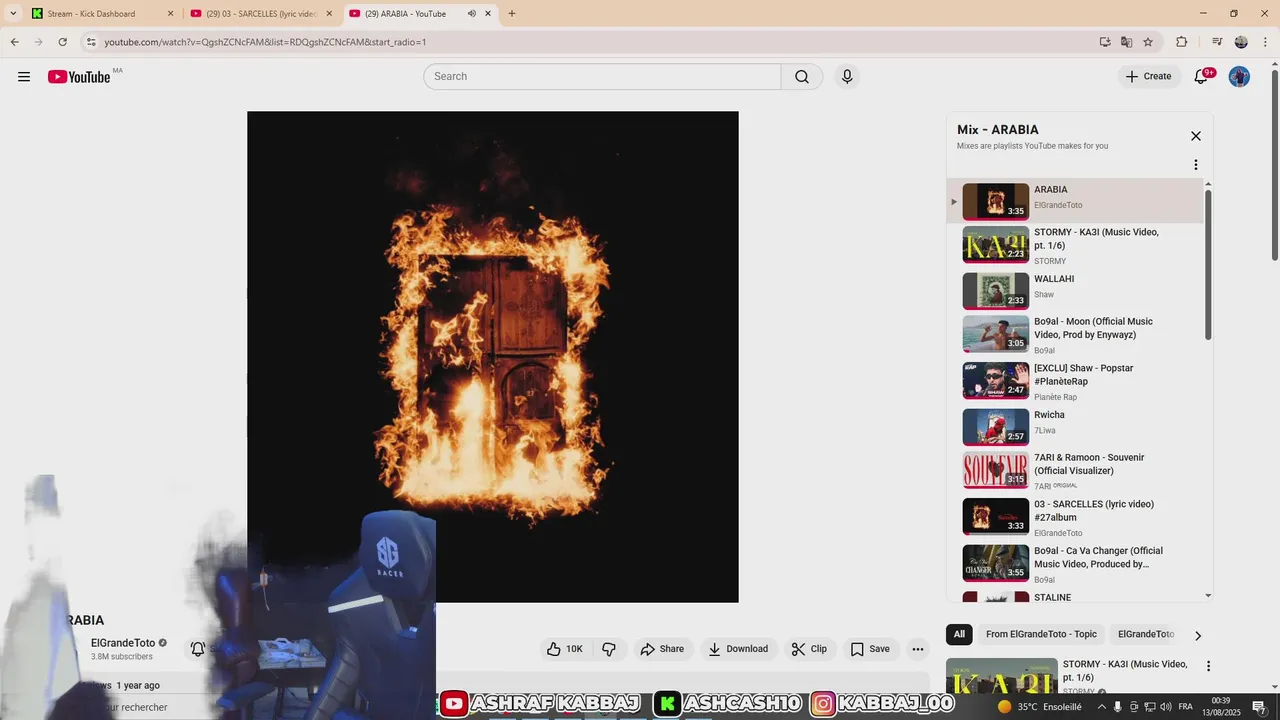Viewport: 1280px width, 720px height.
Task: Open the taskbar clock and date
Action: [1220, 707]
